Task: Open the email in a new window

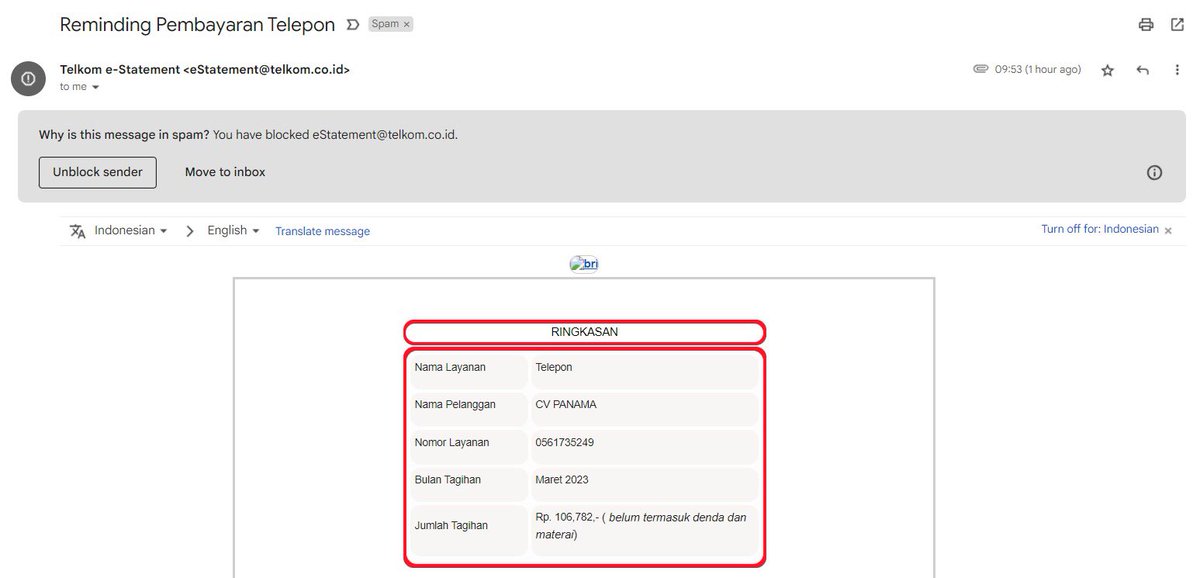Action: [1177, 25]
